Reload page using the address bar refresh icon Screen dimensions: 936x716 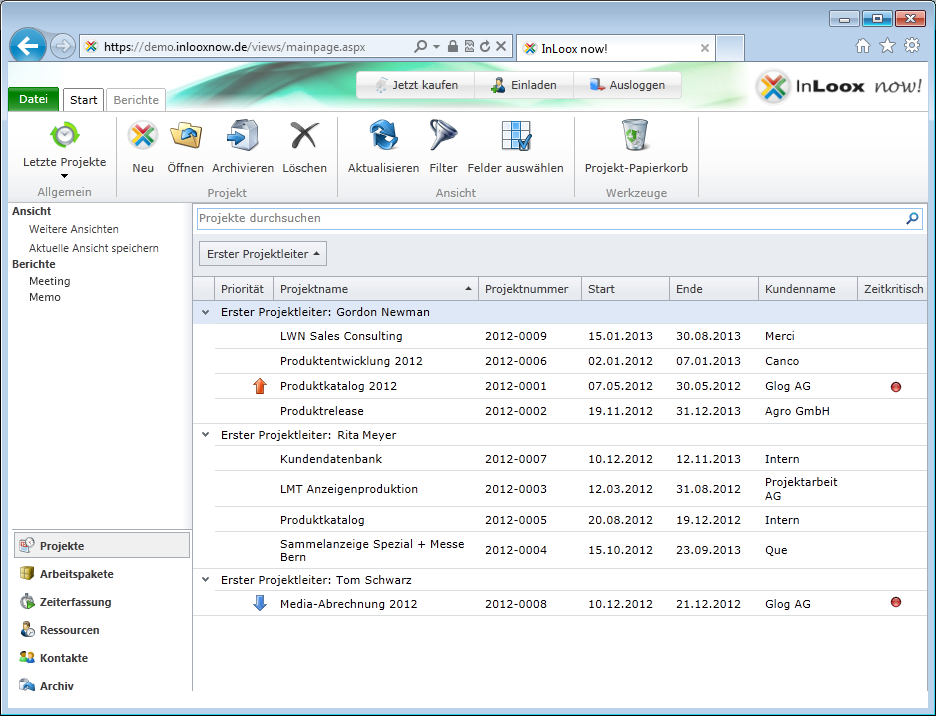[x=485, y=47]
